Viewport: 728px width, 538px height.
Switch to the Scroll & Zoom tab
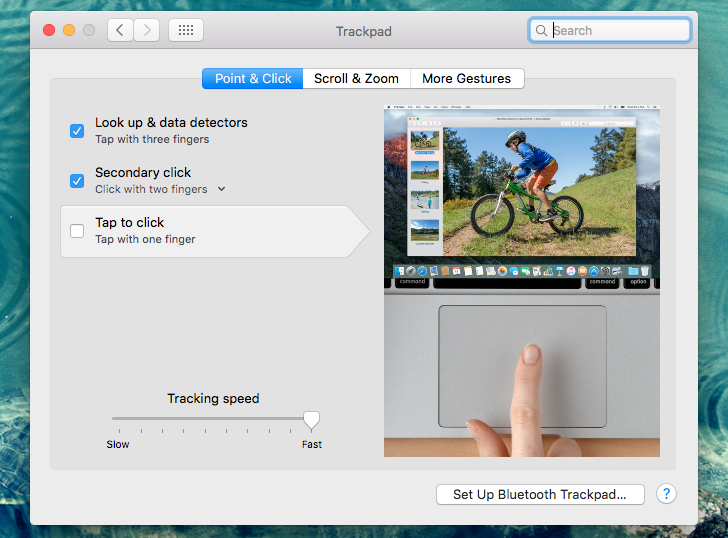pyautogui.click(x=356, y=78)
